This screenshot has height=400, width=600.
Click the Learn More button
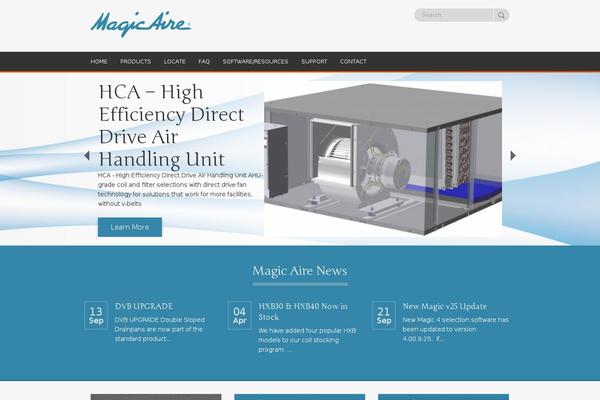(x=130, y=227)
